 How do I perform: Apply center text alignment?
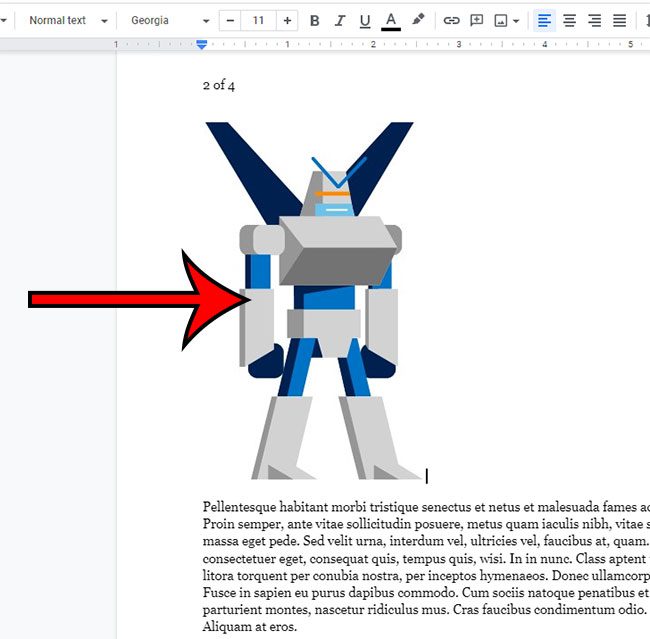[569, 20]
